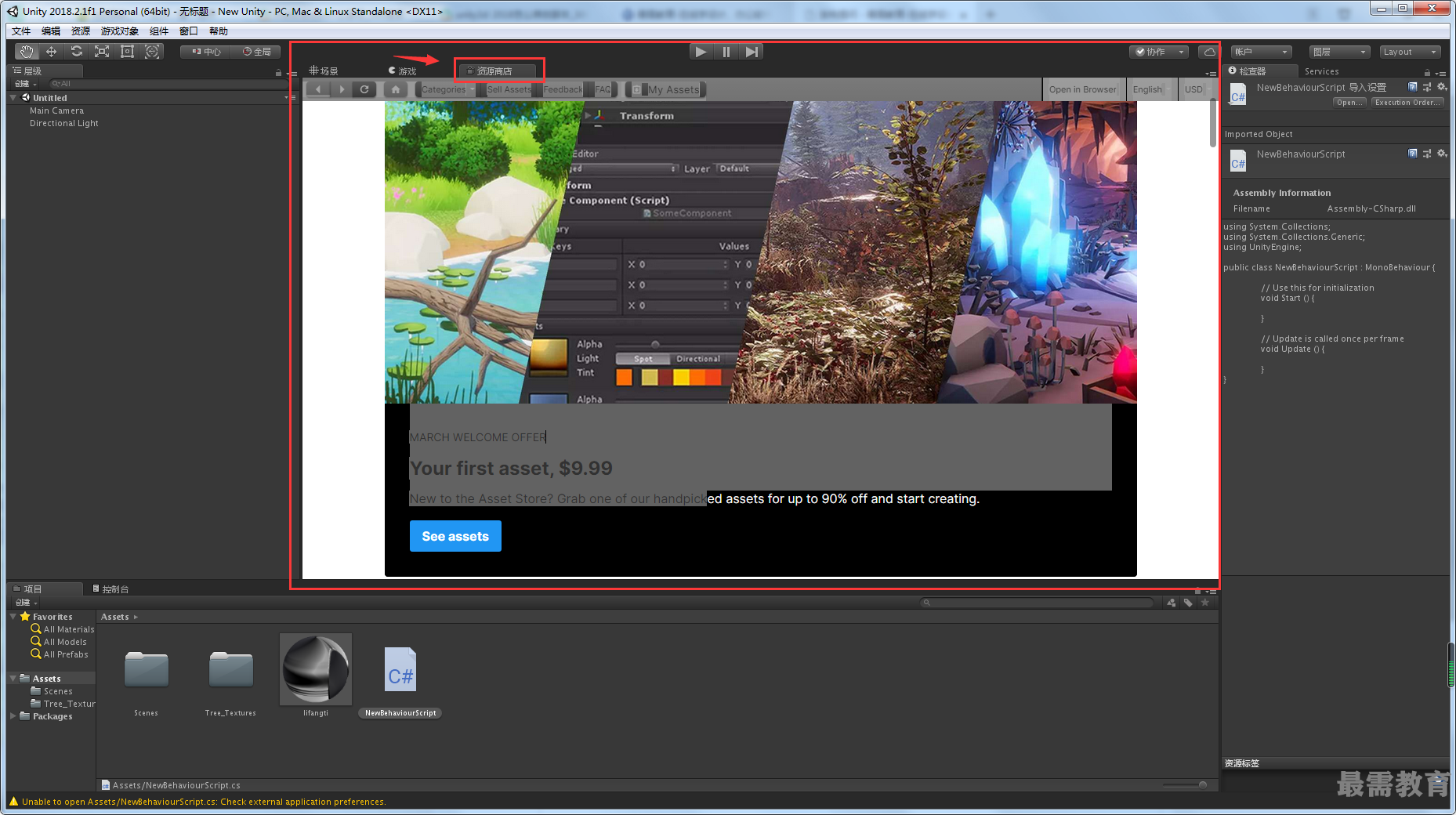Click the Sell Assets button

pos(509,89)
